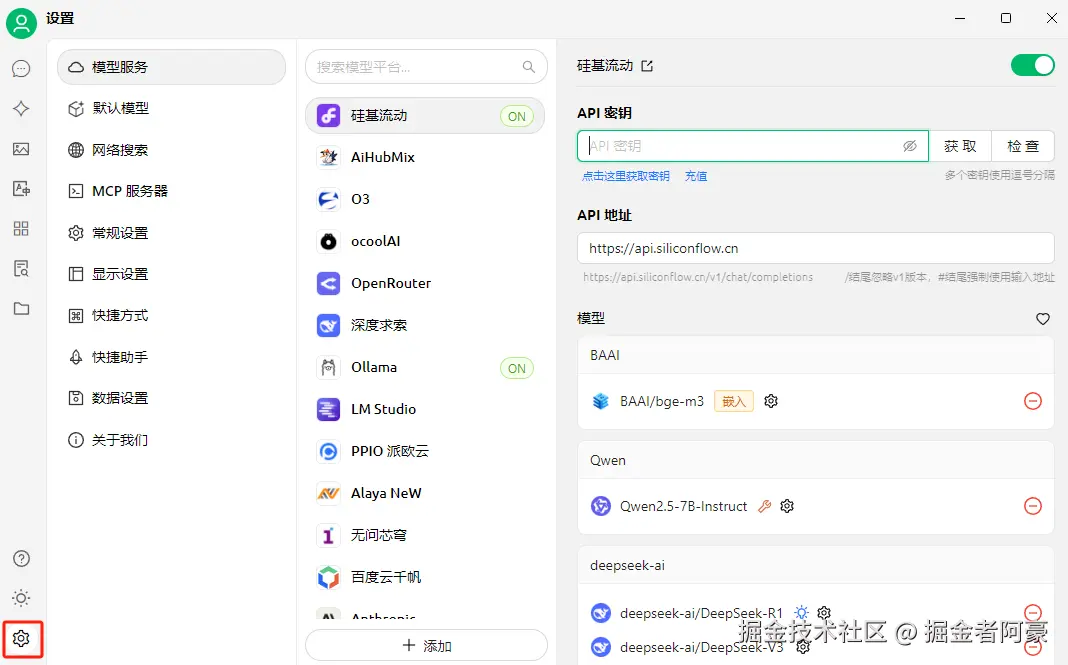The image size is (1068, 665).
Task: Open the 显示设置 section
Action: (x=172, y=274)
